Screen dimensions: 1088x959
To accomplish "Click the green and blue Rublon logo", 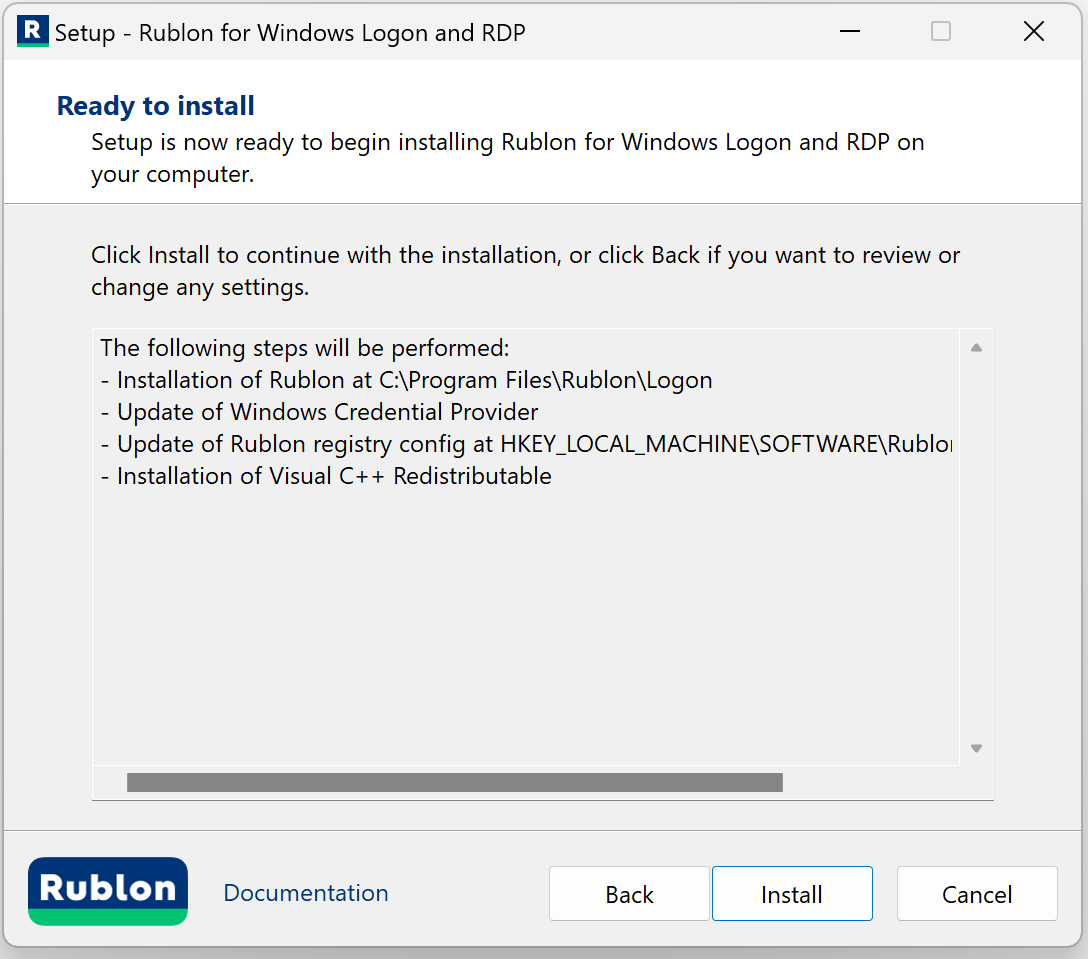I will (108, 891).
